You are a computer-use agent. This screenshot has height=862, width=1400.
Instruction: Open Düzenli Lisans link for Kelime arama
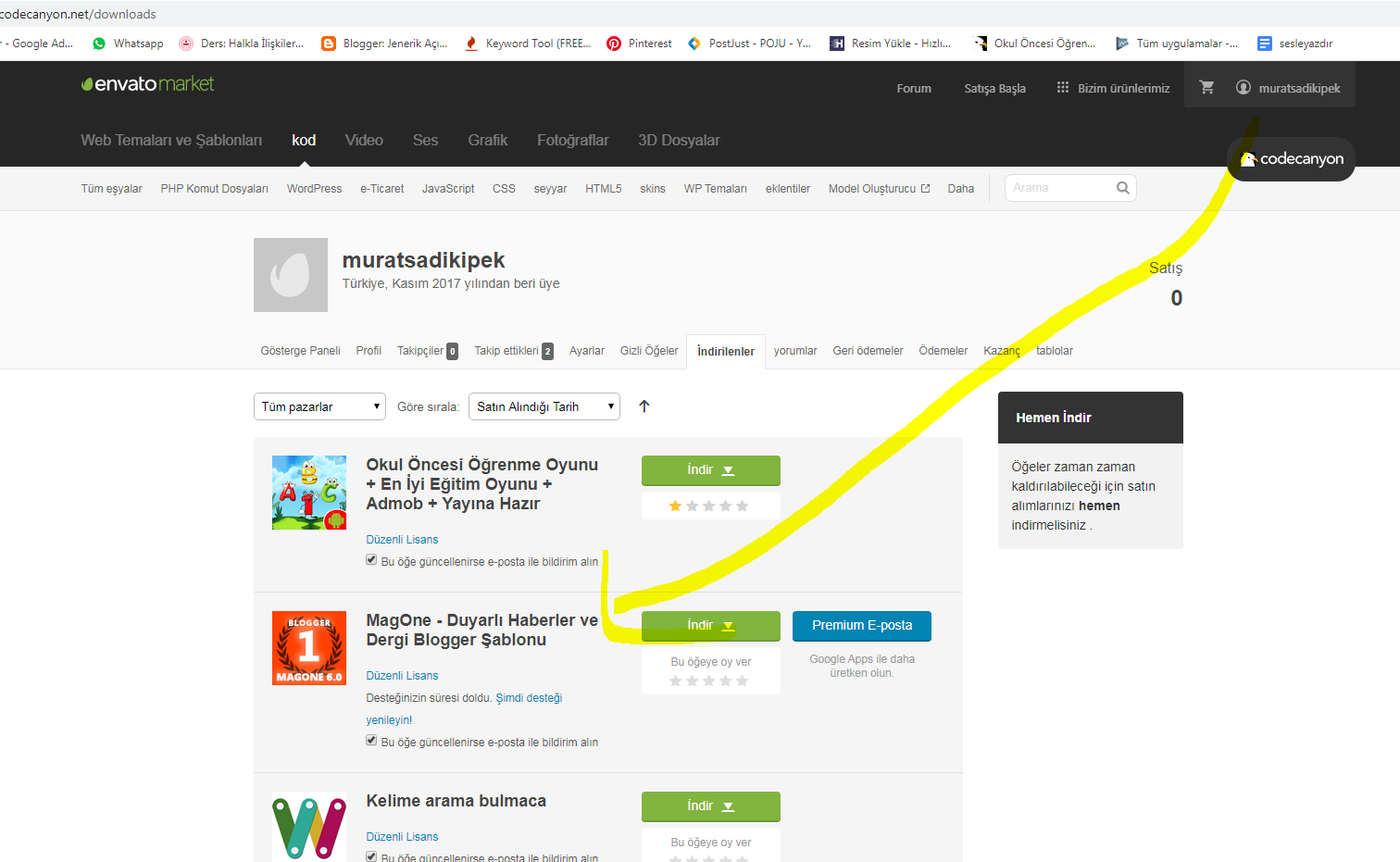pyautogui.click(x=402, y=837)
